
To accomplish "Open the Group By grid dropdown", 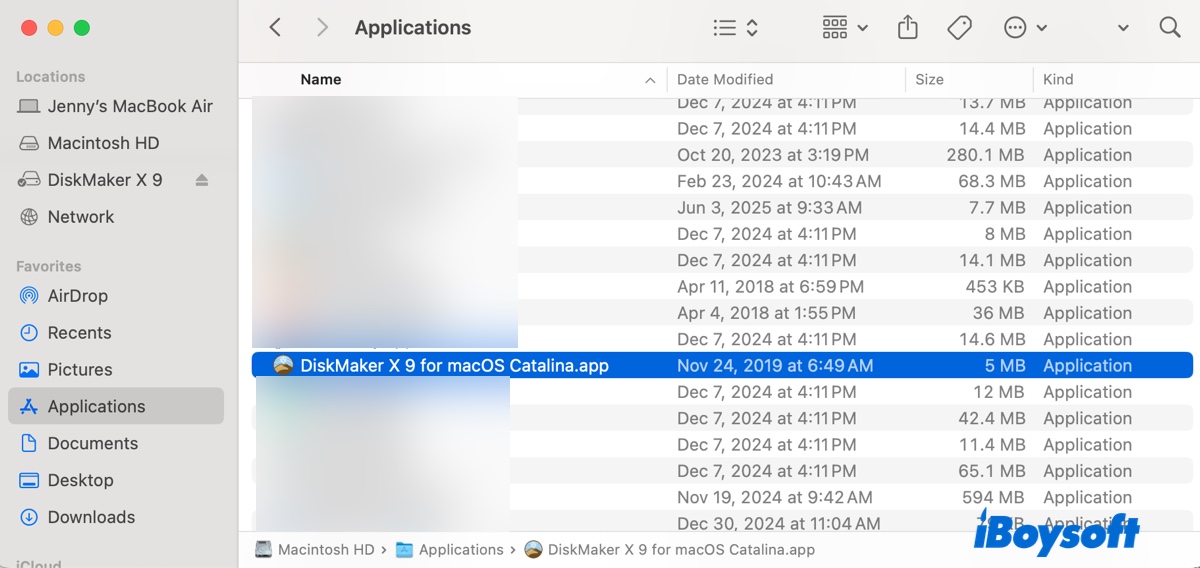I will point(845,28).
